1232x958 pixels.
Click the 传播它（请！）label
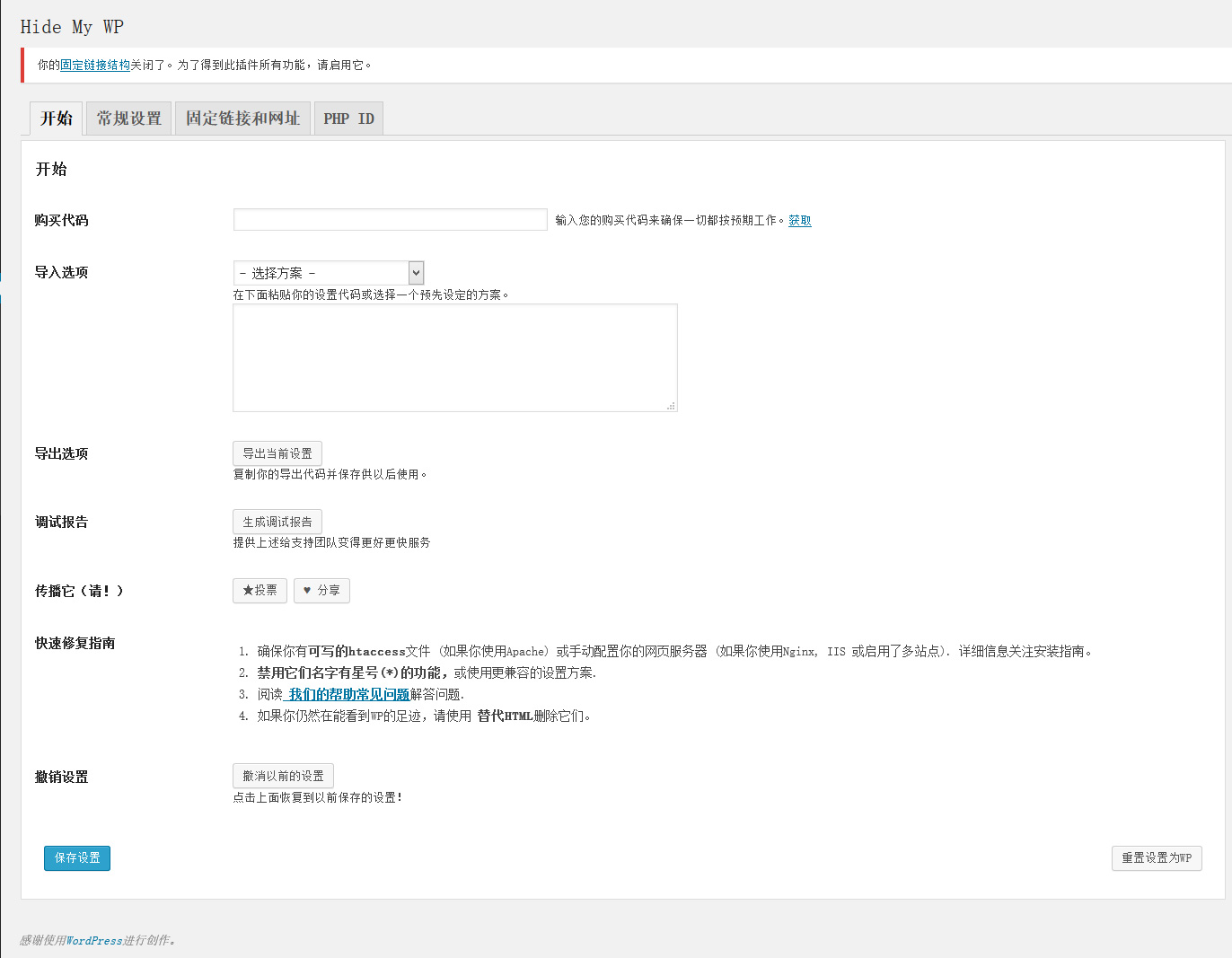[79, 591]
